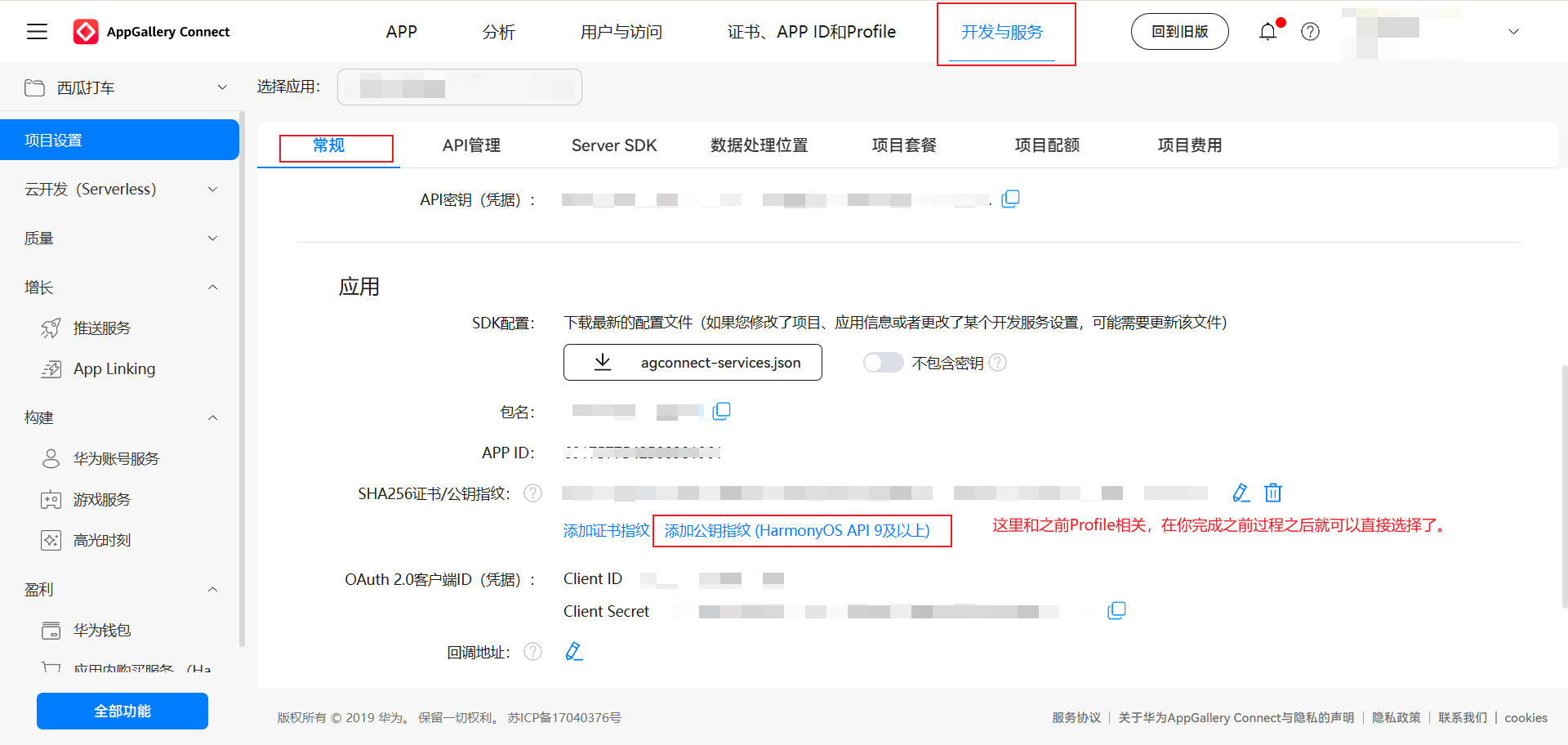Image resolution: width=1568 pixels, height=745 pixels.
Task: Click the 游戏服务 gamepad icon
Action: [51, 500]
